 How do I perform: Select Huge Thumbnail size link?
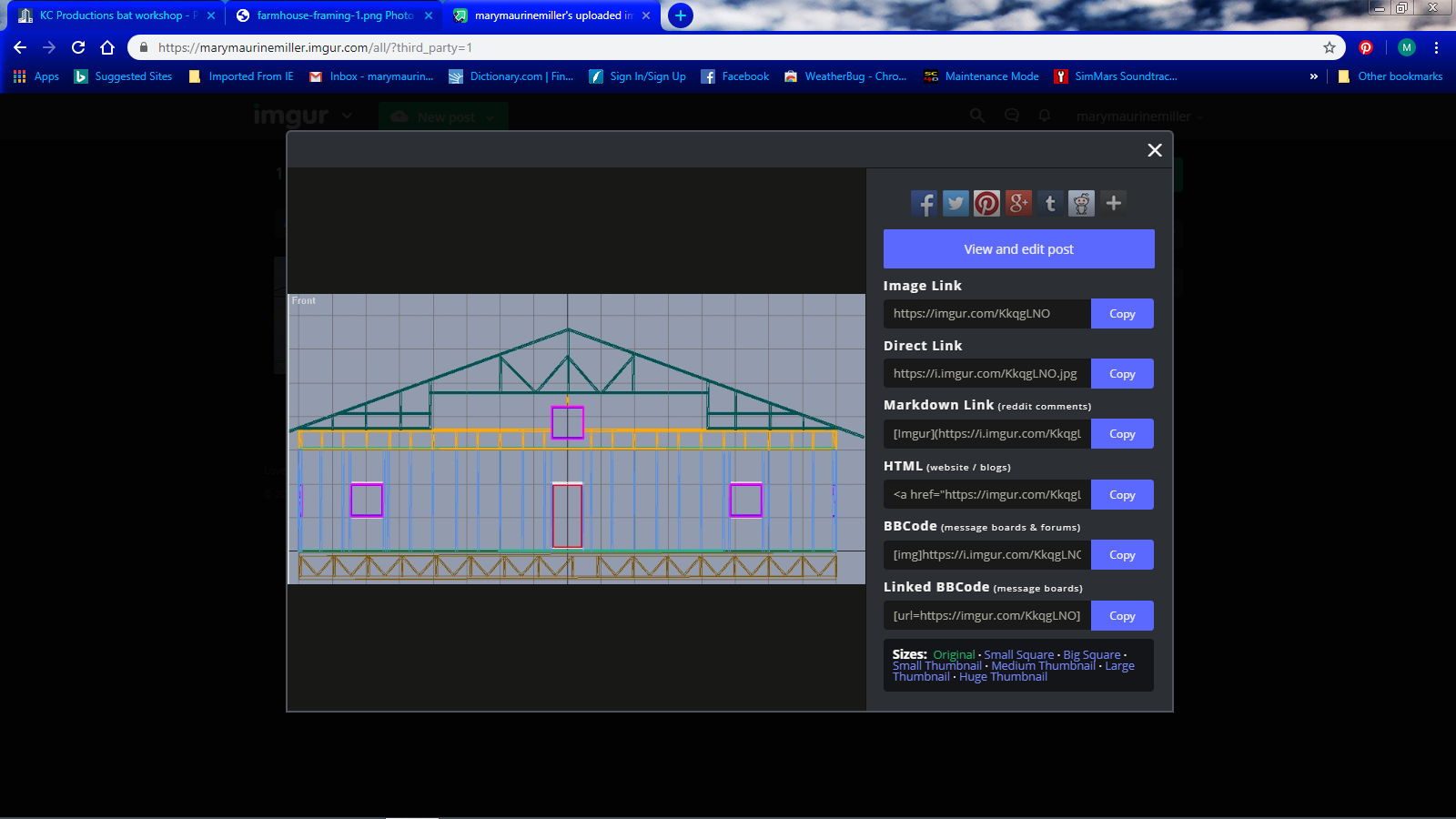click(1003, 677)
